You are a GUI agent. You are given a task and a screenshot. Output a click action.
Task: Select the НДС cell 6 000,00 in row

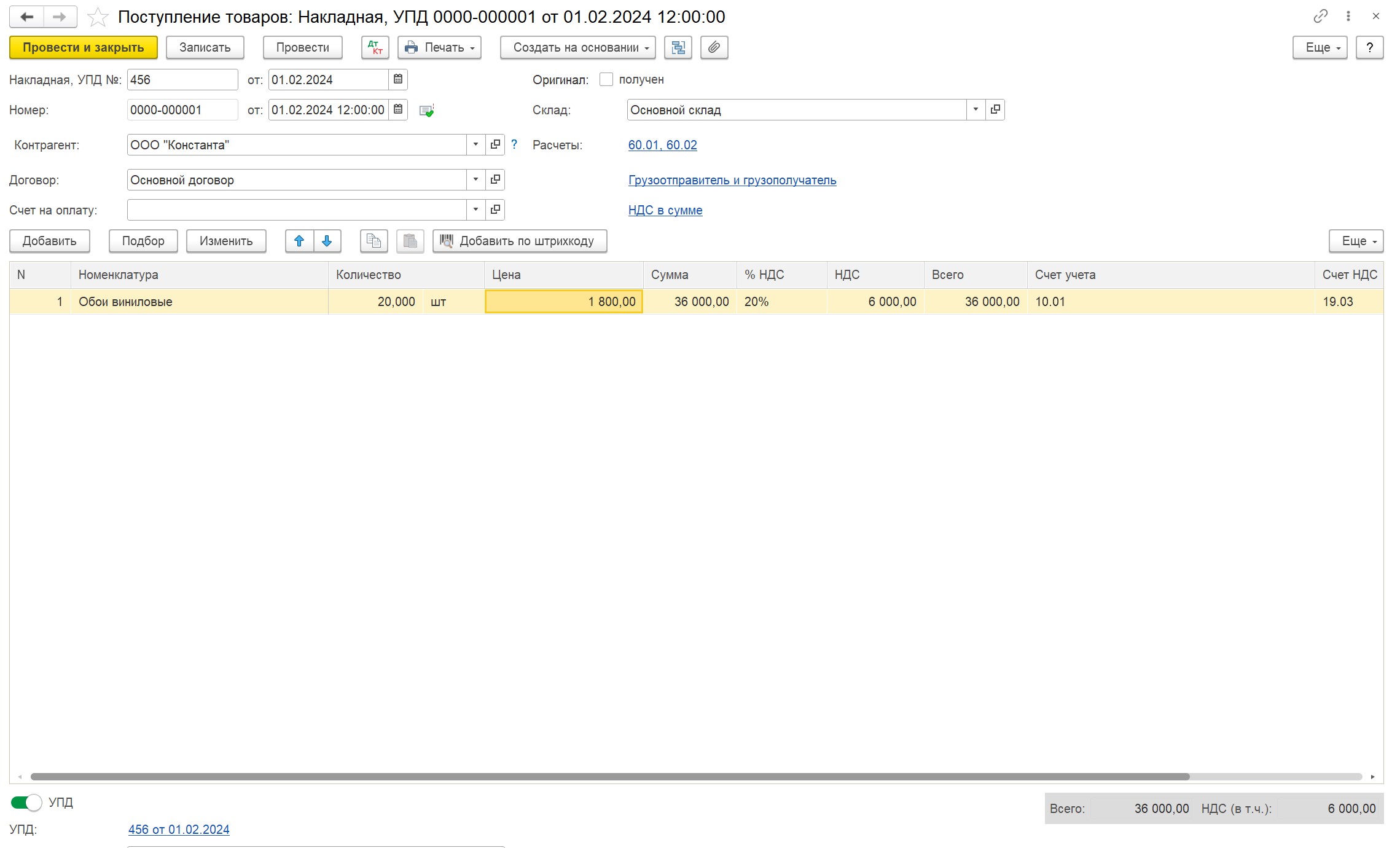875,302
